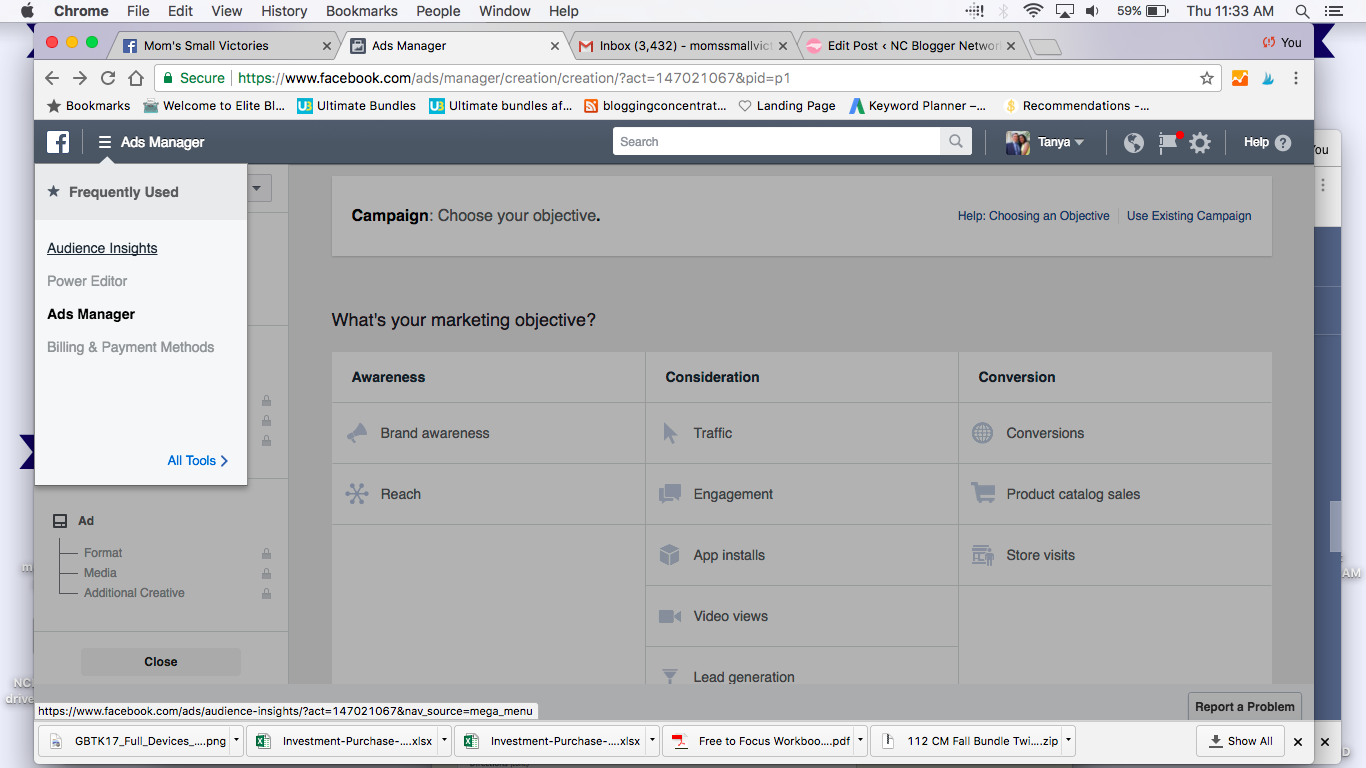Open Chrome's three-dot menu
The height and width of the screenshot is (768, 1366).
1296,78
